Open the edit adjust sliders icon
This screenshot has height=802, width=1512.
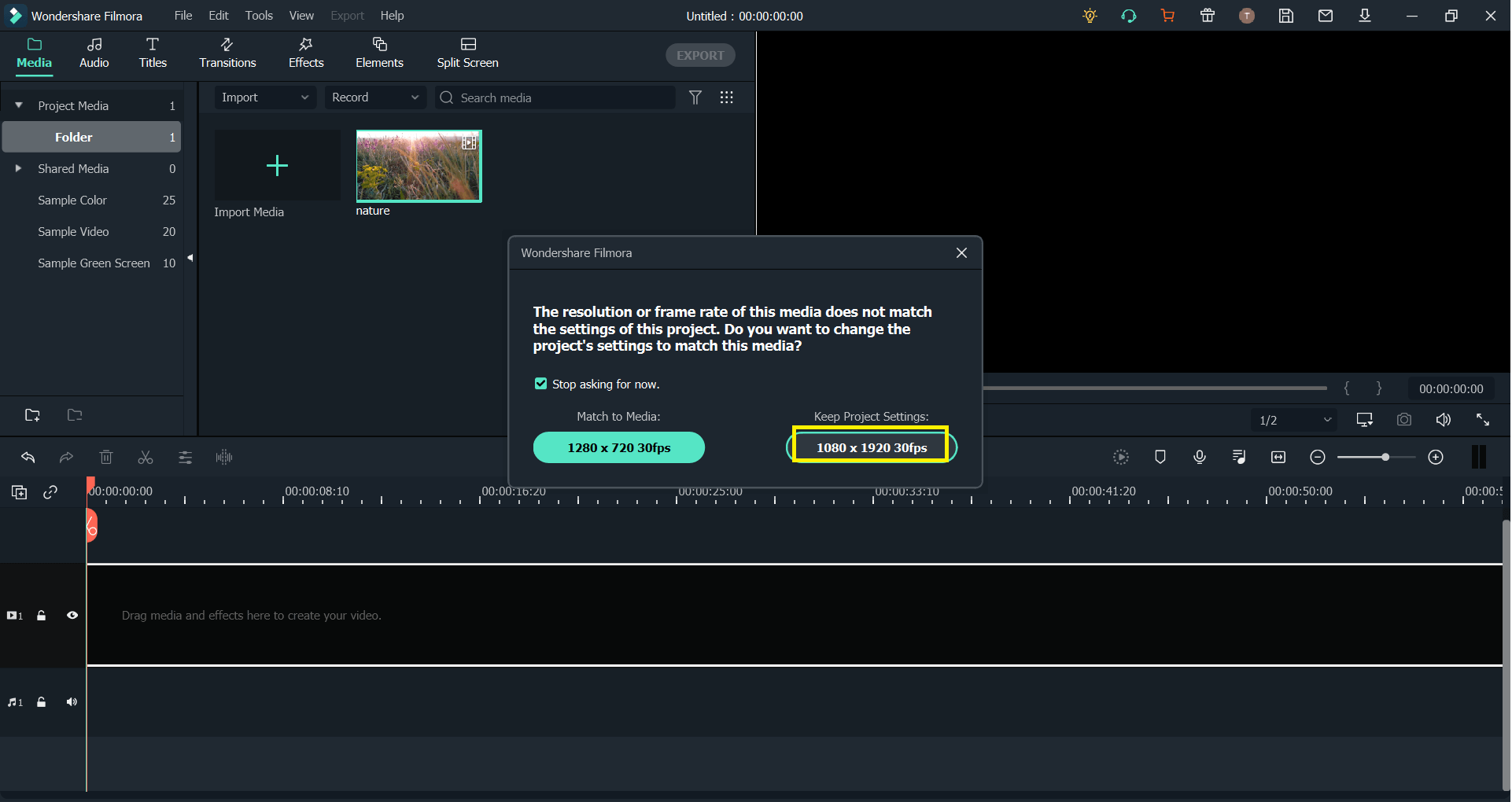(x=185, y=458)
